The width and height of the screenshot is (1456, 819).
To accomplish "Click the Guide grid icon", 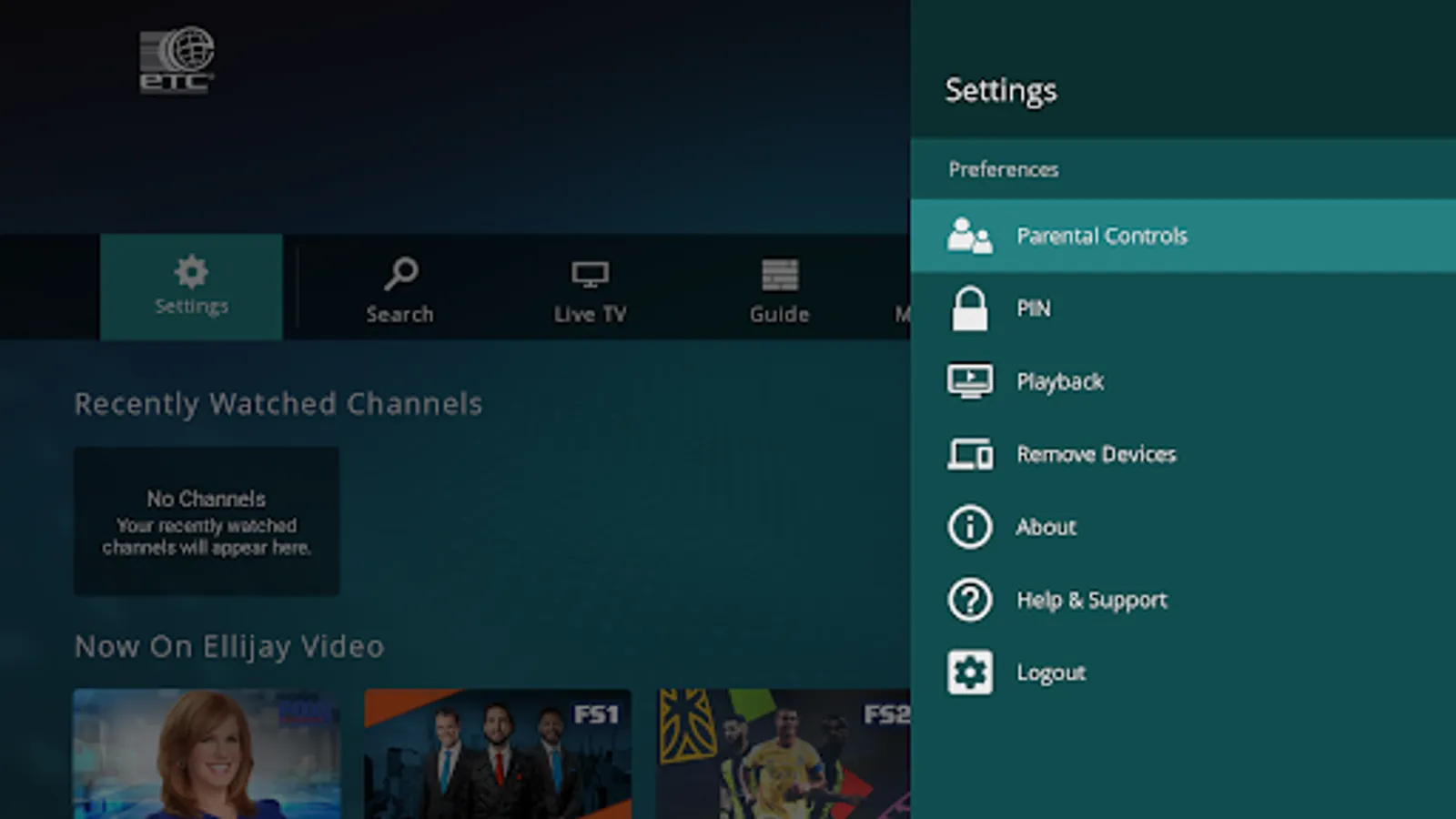I will point(780,274).
